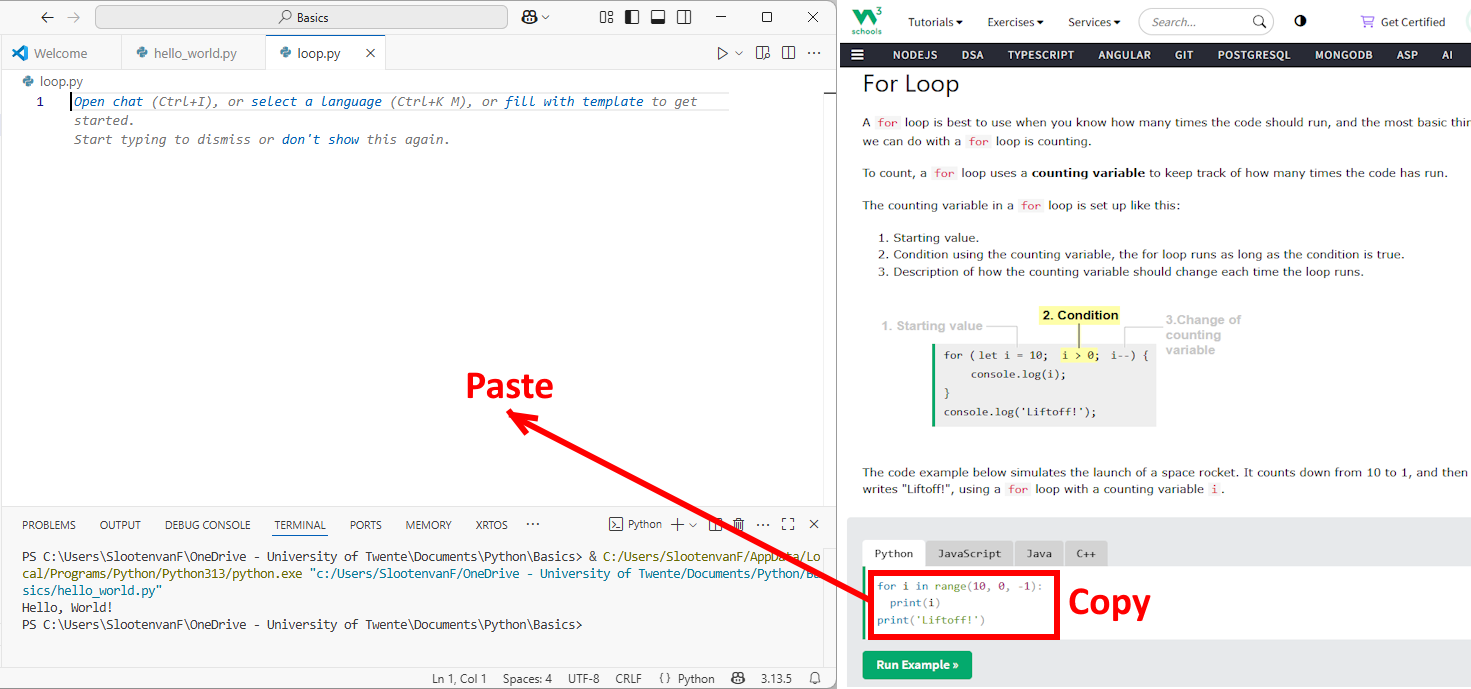
Task: Toggle the secondary side bar layout icon
Action: (x=684, y=17)
